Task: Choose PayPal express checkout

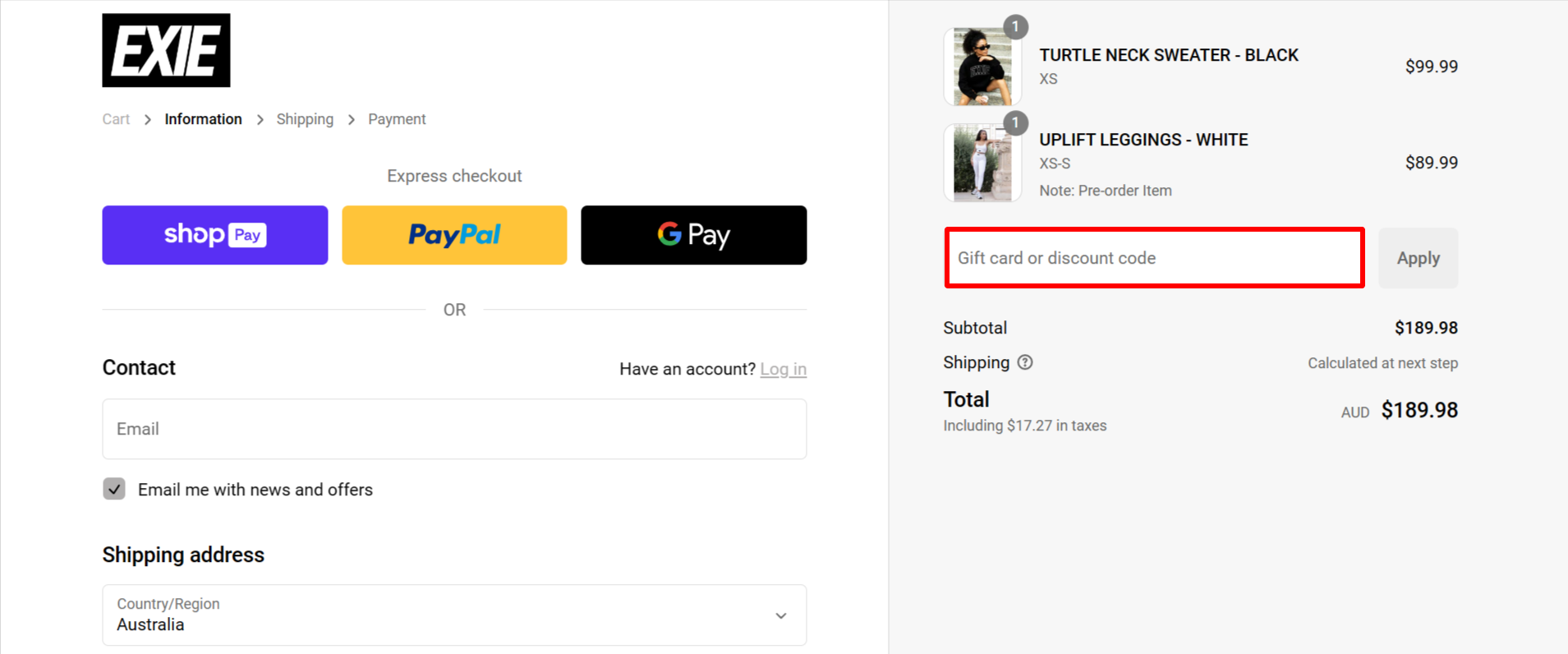Action: pos(453,235)
